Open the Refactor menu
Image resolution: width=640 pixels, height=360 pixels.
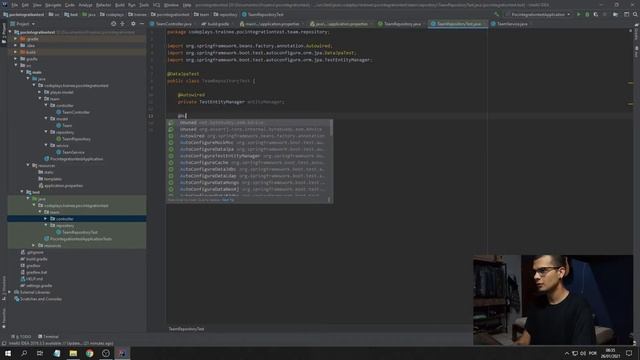[103, 5]
